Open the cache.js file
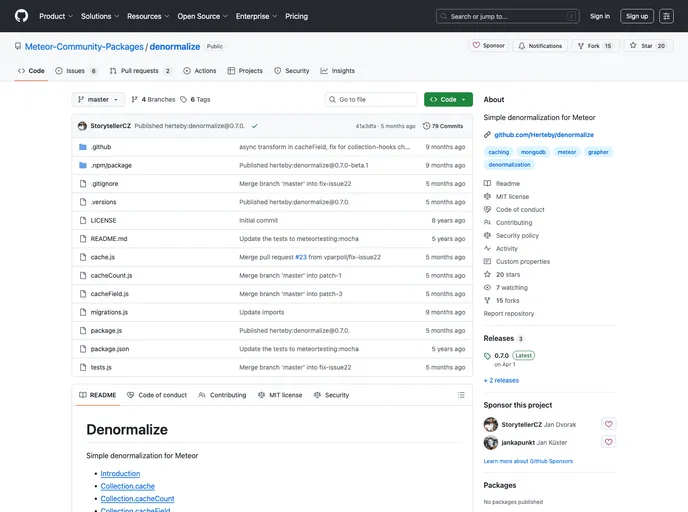 [103, 258]
